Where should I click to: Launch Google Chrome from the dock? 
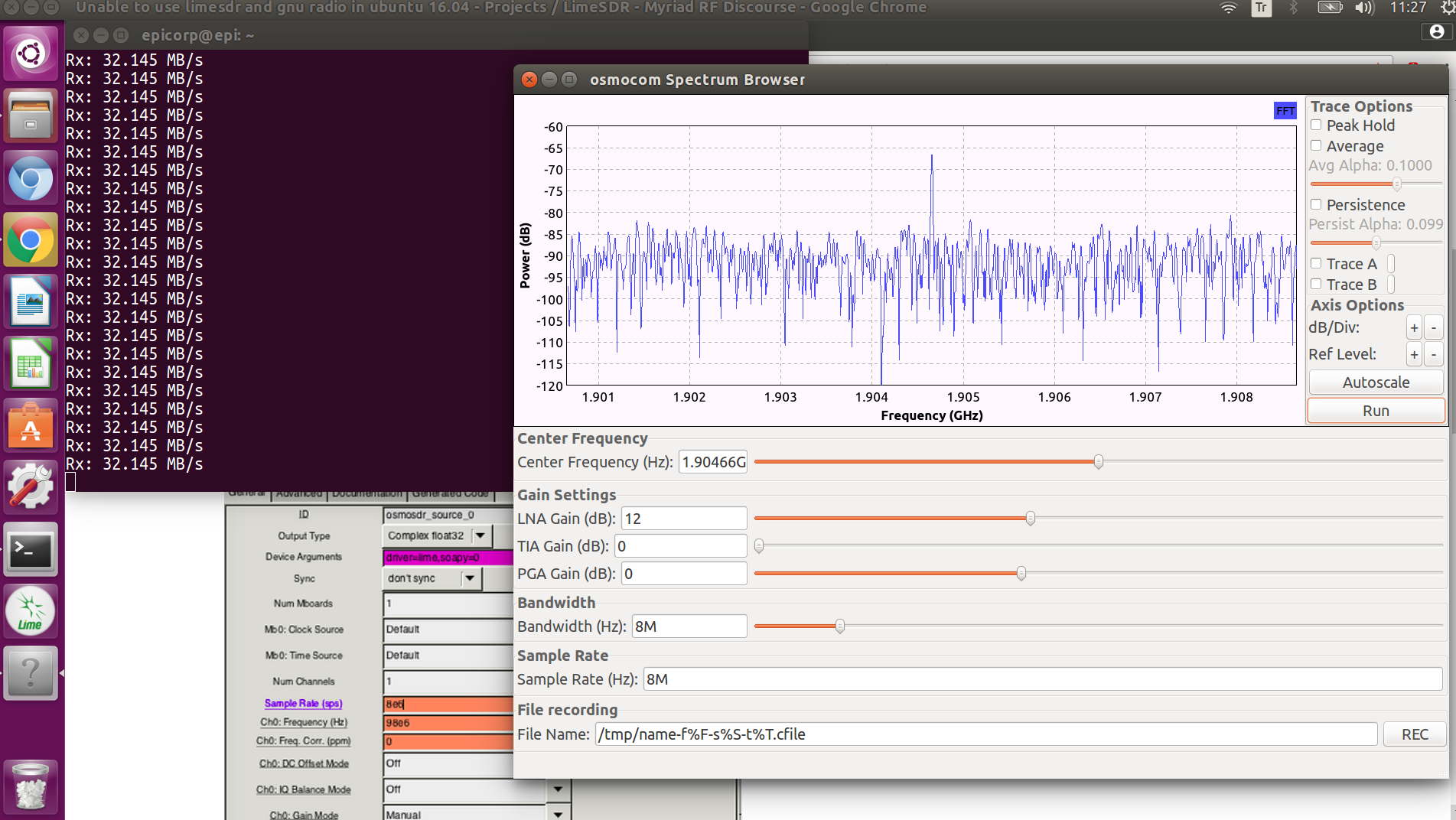31,240
